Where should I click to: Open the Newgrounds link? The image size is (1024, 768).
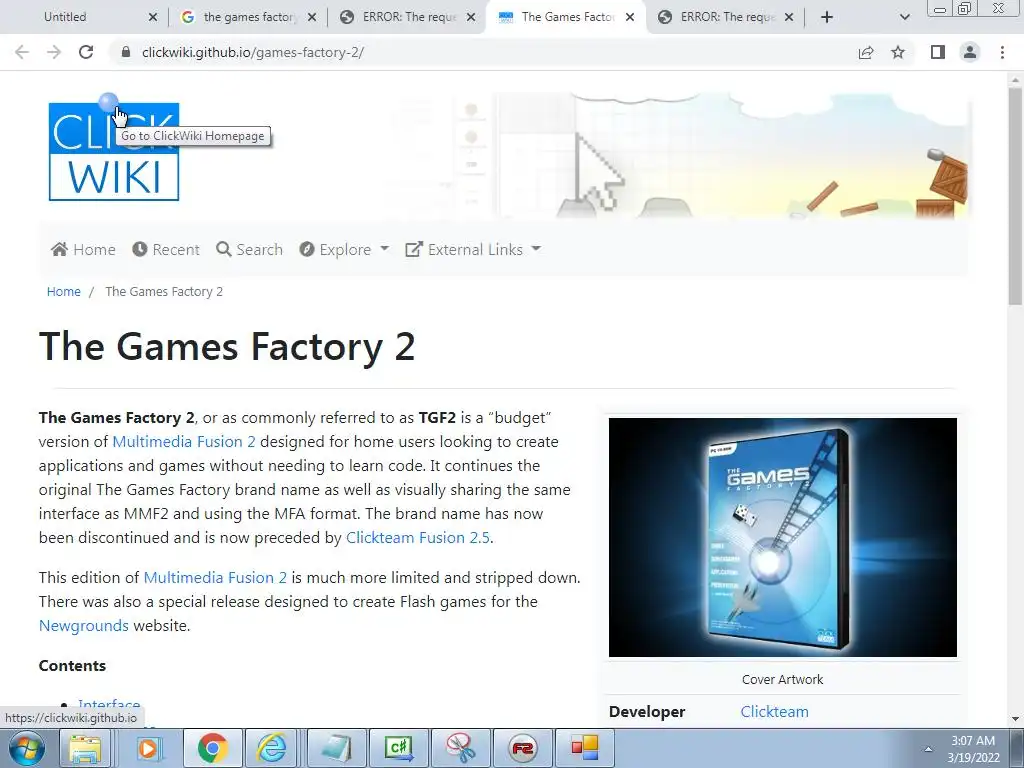[x=84, y=626]
